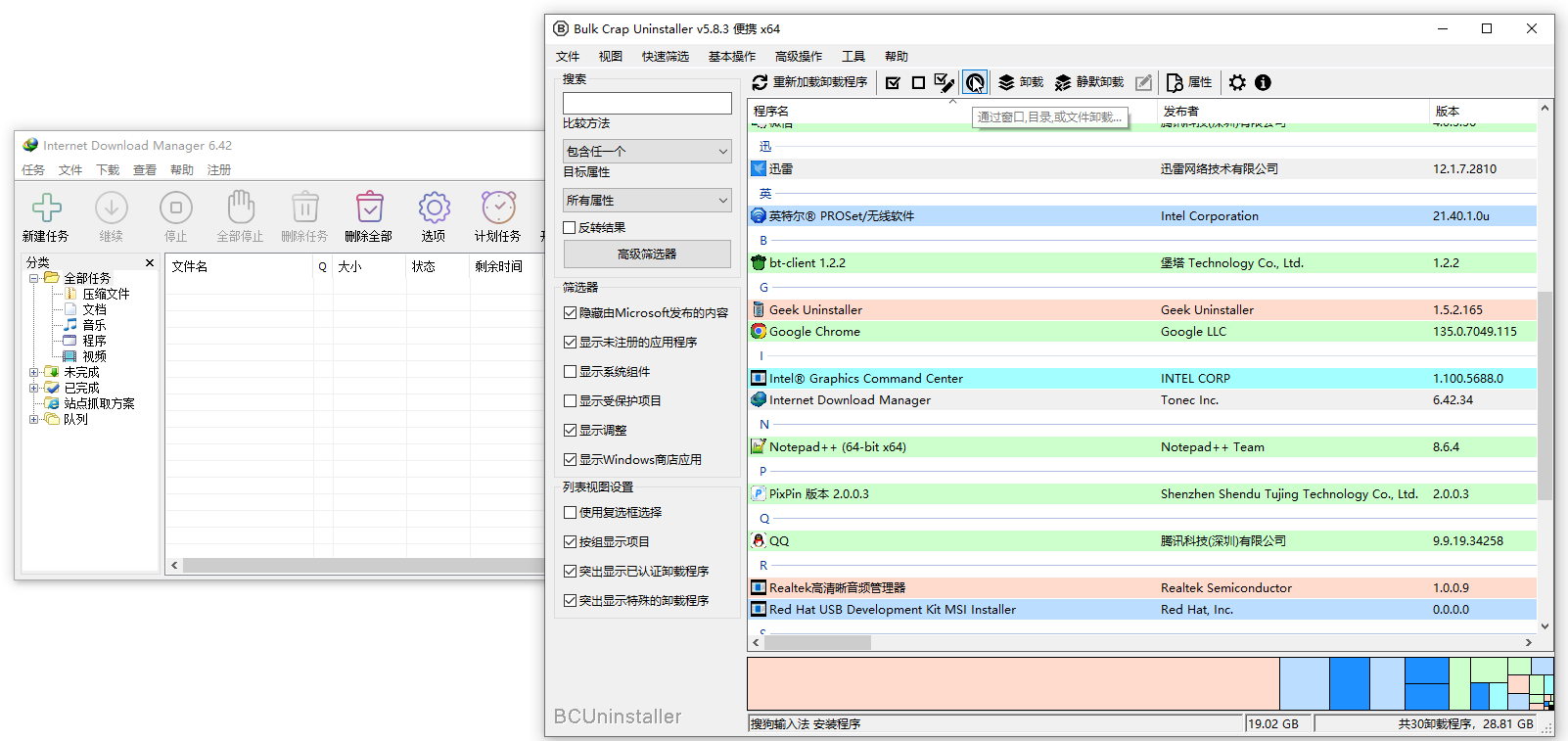Click the search magnifier in IDM column header
The height and width of the screenshot is (741, 1568).
tap(322, 266)
